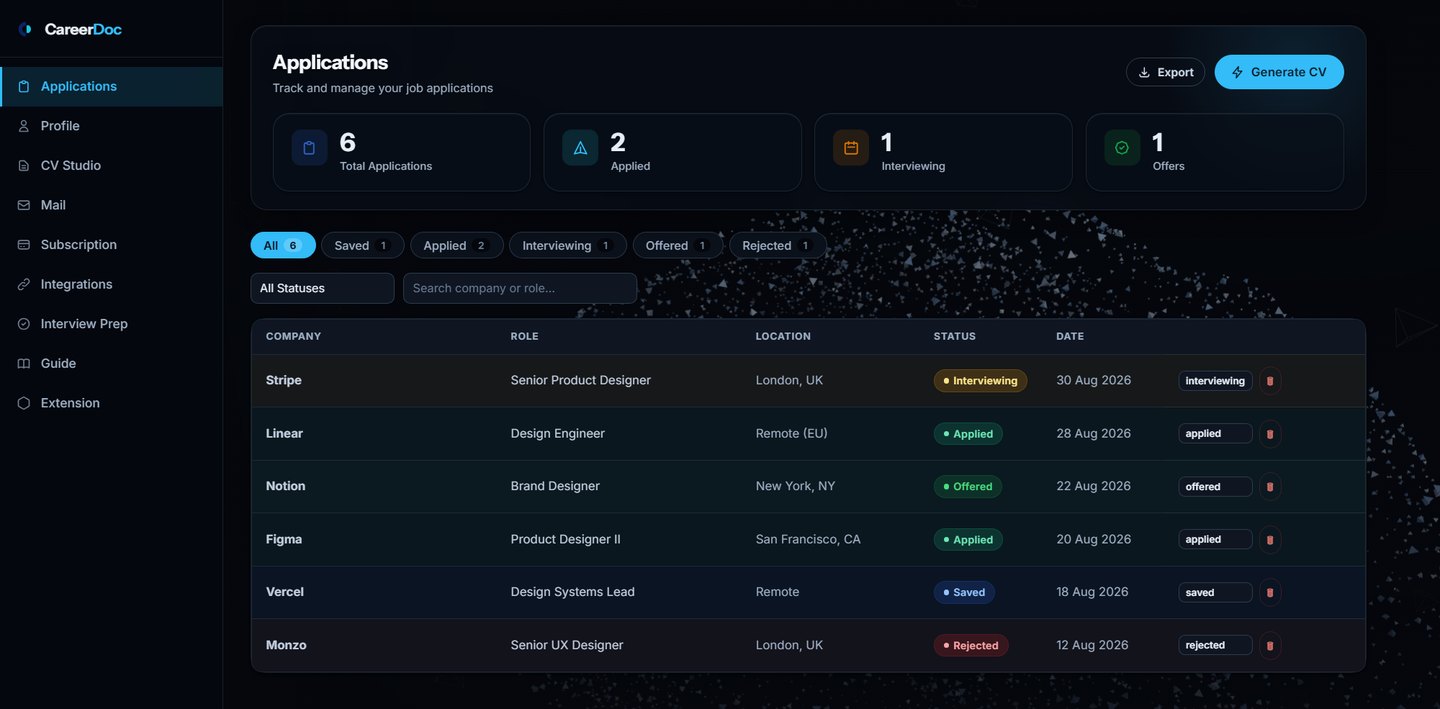
Task: Select the Applied filter tab
Action: 456,245
